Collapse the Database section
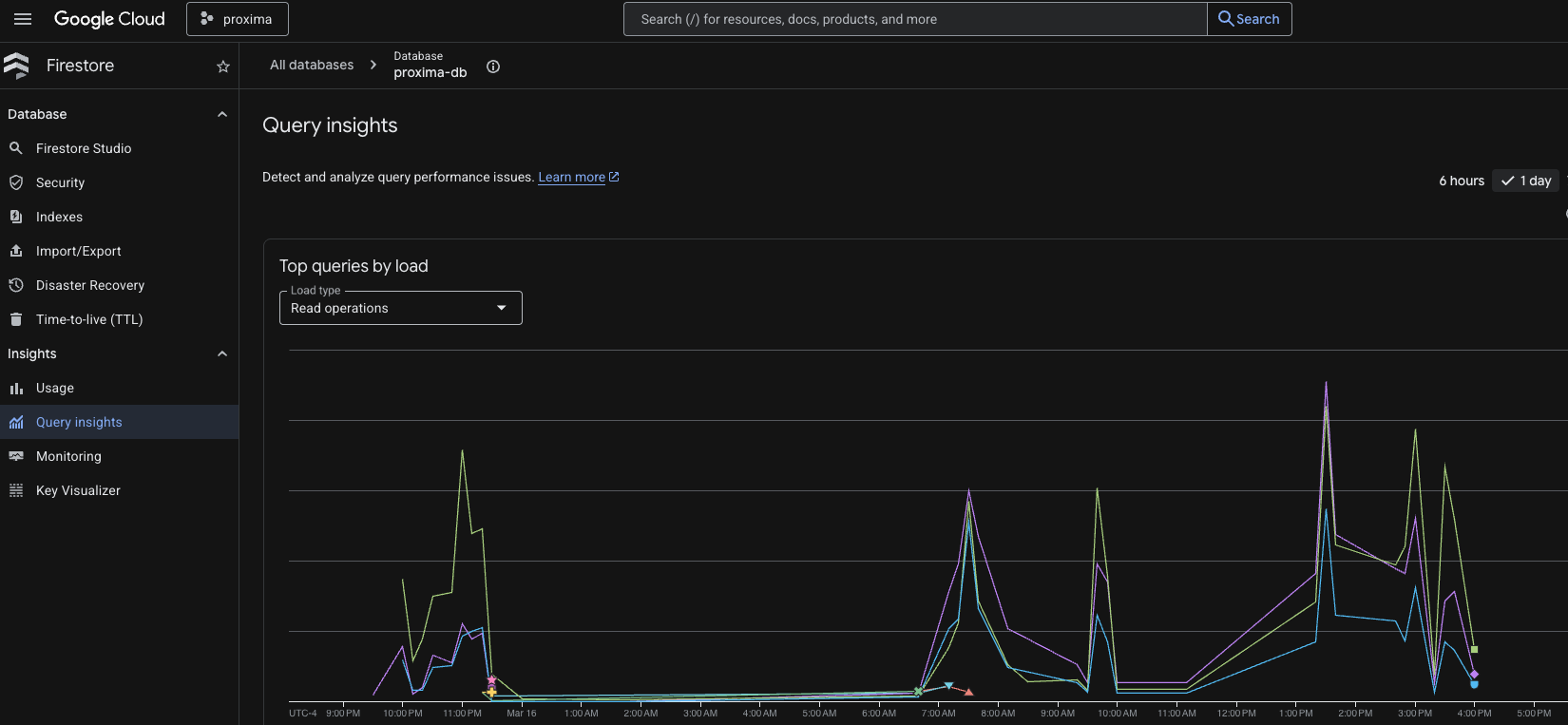1568x725 pixels. (222, 114)
